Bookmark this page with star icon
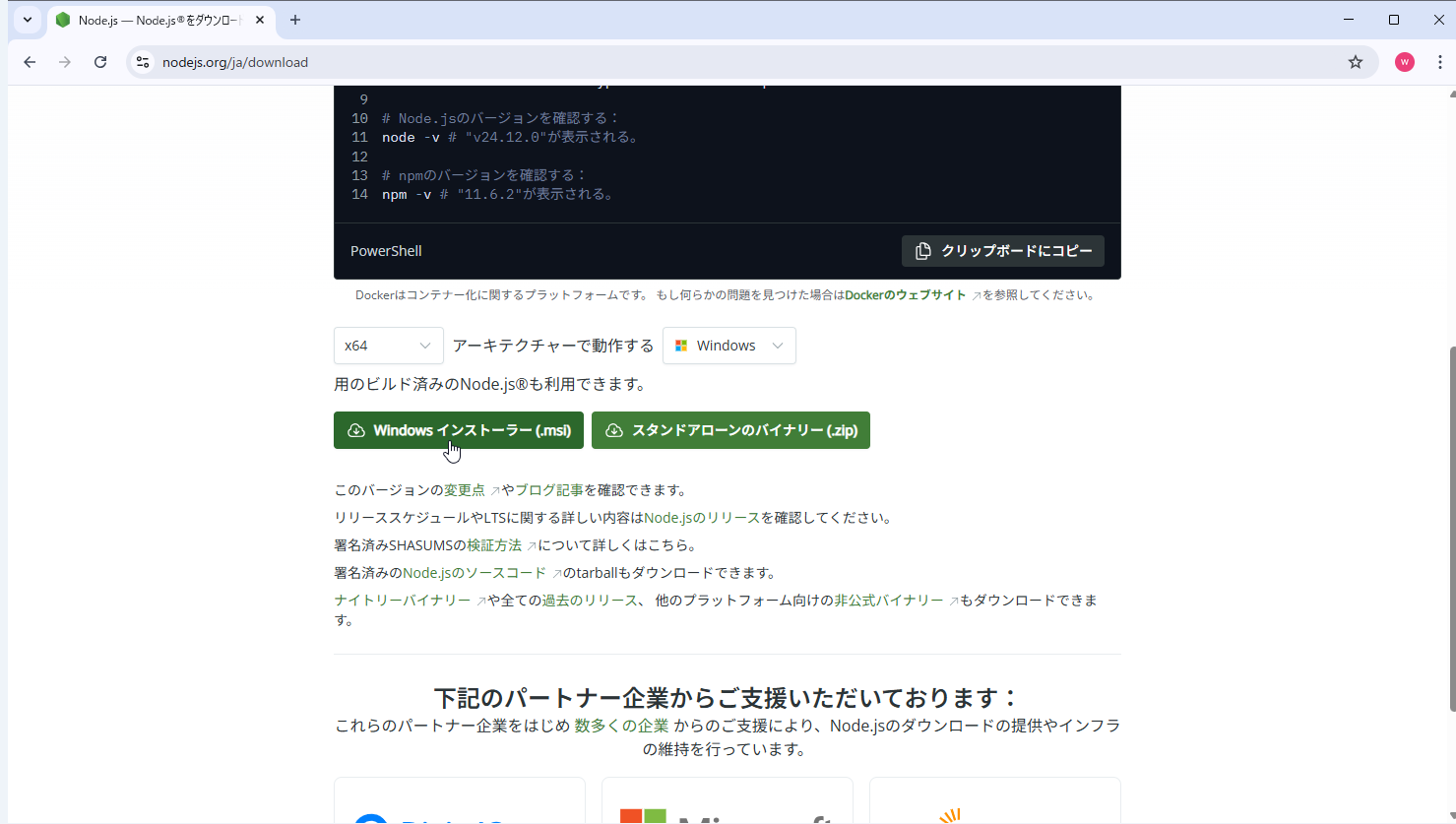 coord(1356,62)
